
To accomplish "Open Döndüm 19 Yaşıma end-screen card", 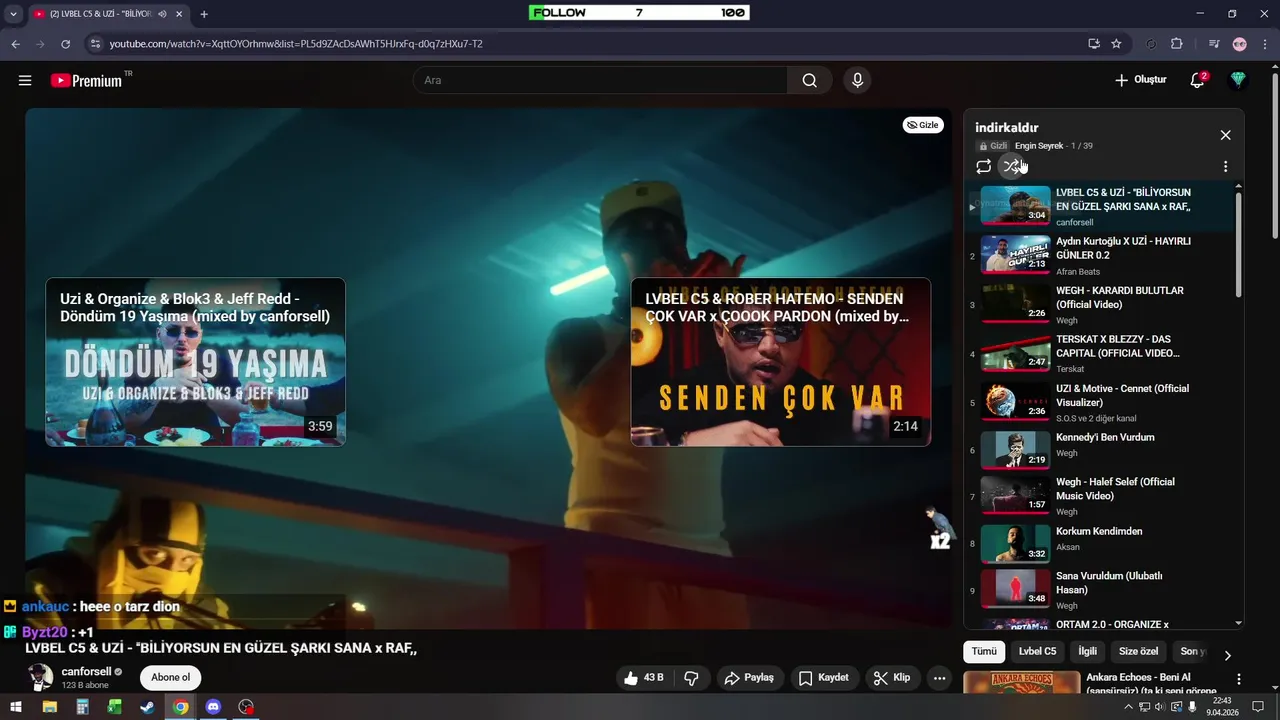I will point(195,362).
